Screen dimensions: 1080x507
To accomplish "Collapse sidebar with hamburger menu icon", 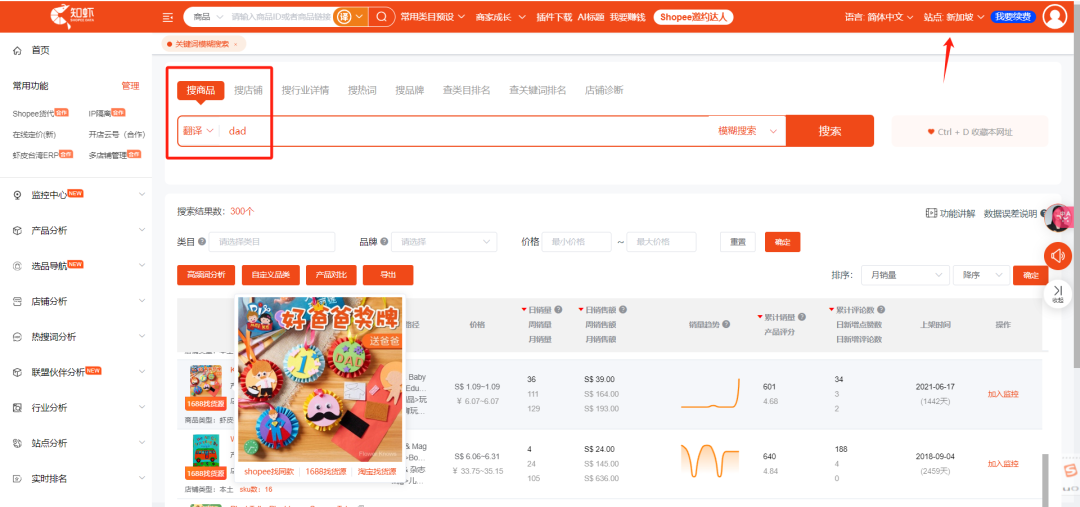I will (167, 17).
